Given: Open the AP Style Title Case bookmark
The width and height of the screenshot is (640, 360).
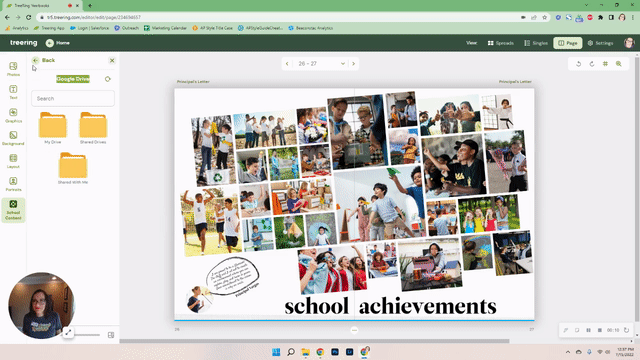Looking at the screenshot, I should 212,28.
